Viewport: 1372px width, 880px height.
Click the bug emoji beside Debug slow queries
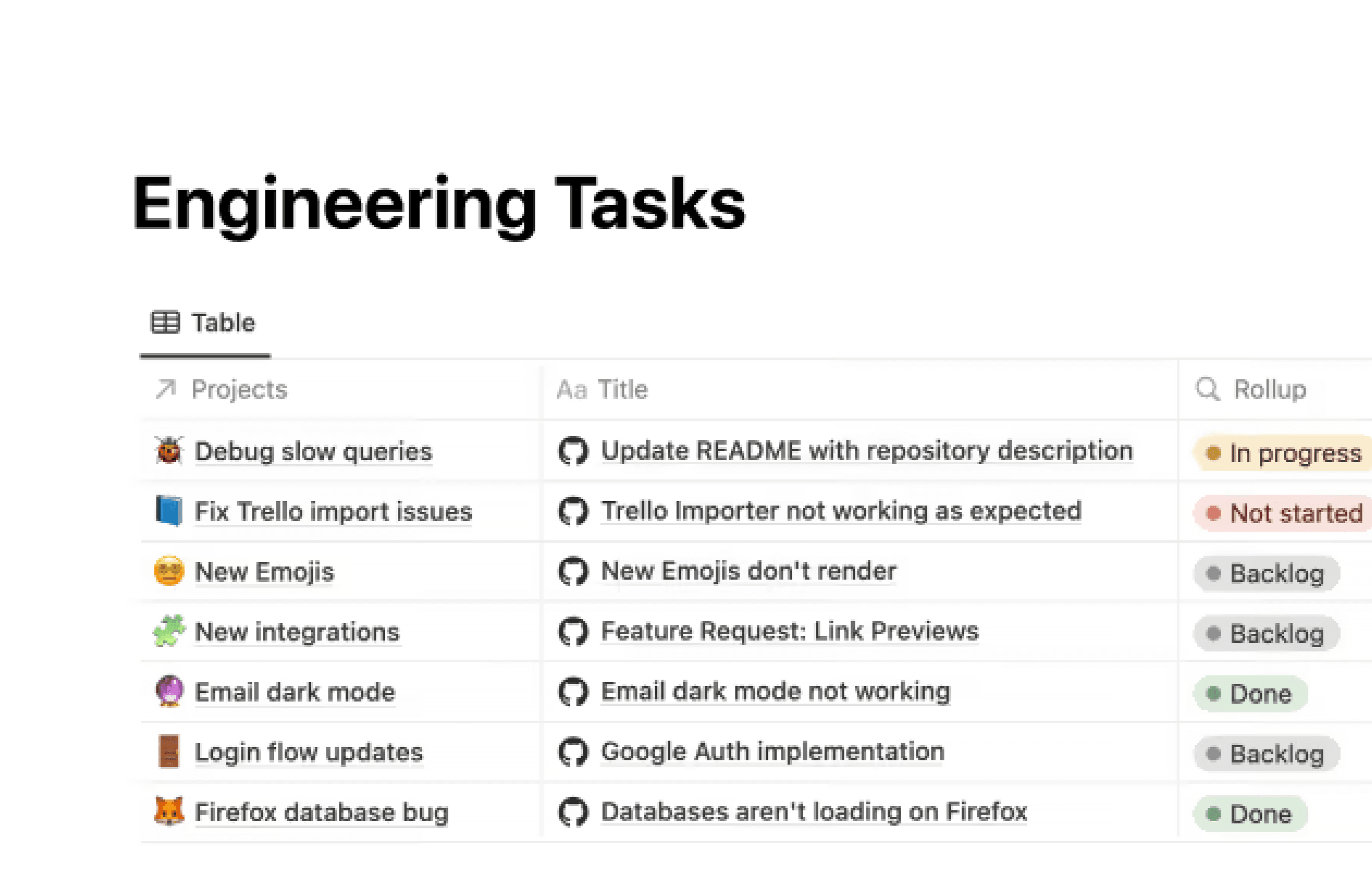(169, 451)
